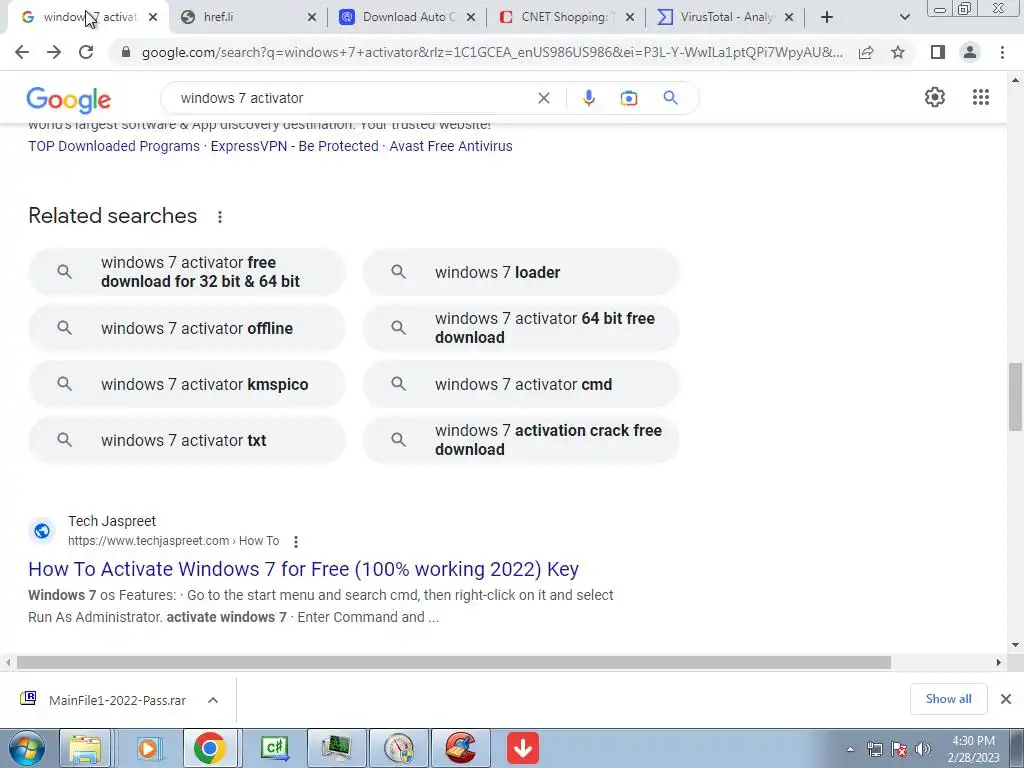Open new browser tab

pos(827,17)
